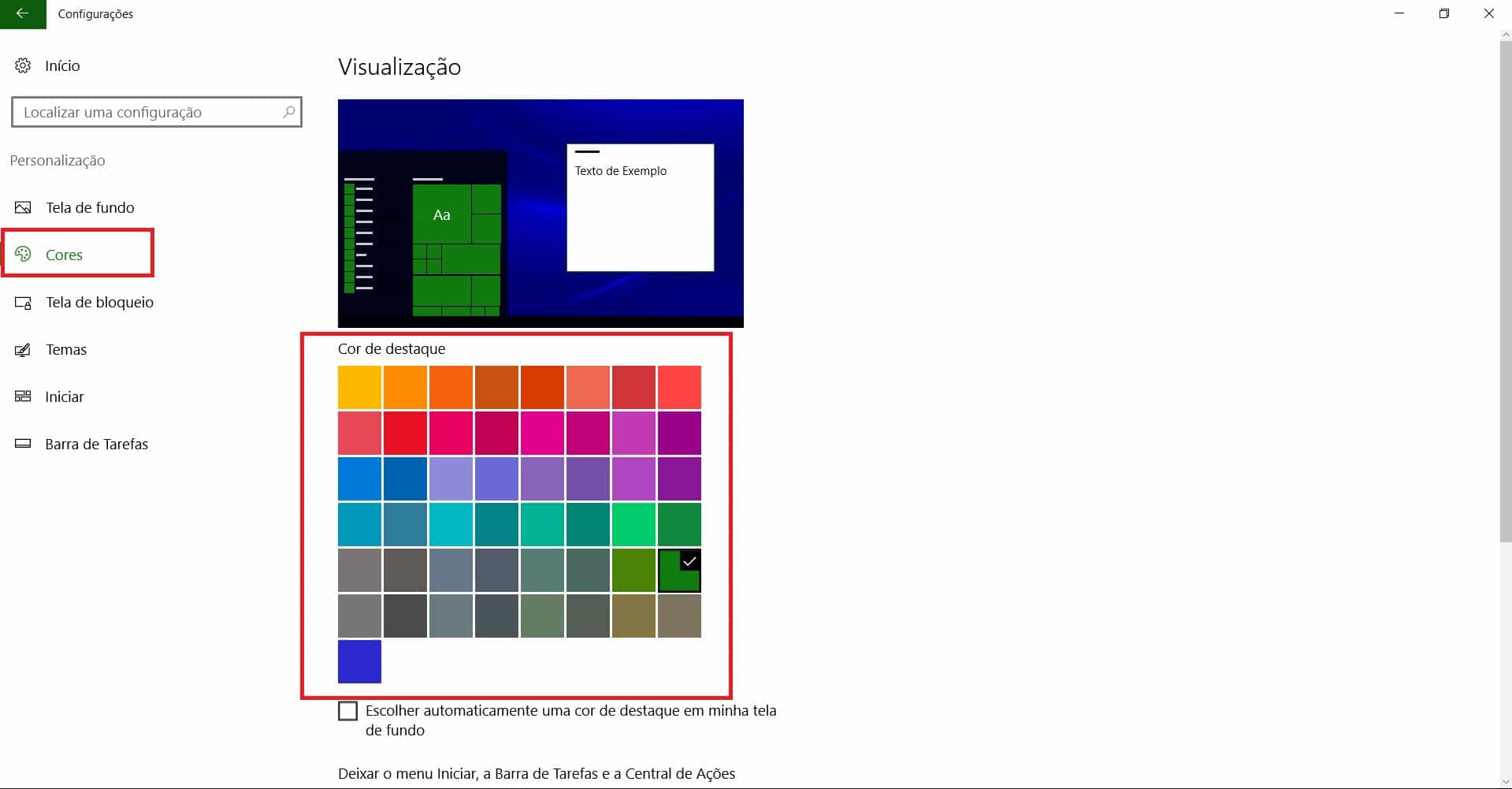Click the Iniciar tiles icon
Image resolution: width=1512 pixels, height=789 pixels.
coord(23,396)
